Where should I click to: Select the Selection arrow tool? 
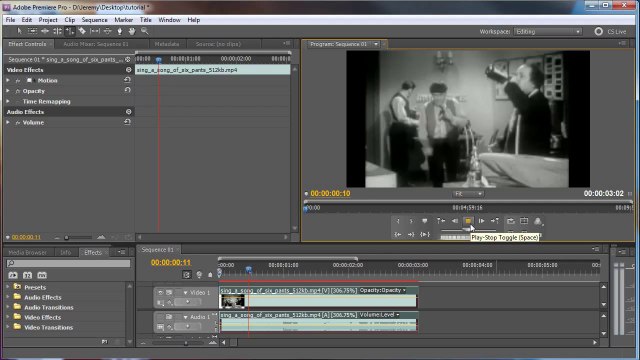[19, 31]
